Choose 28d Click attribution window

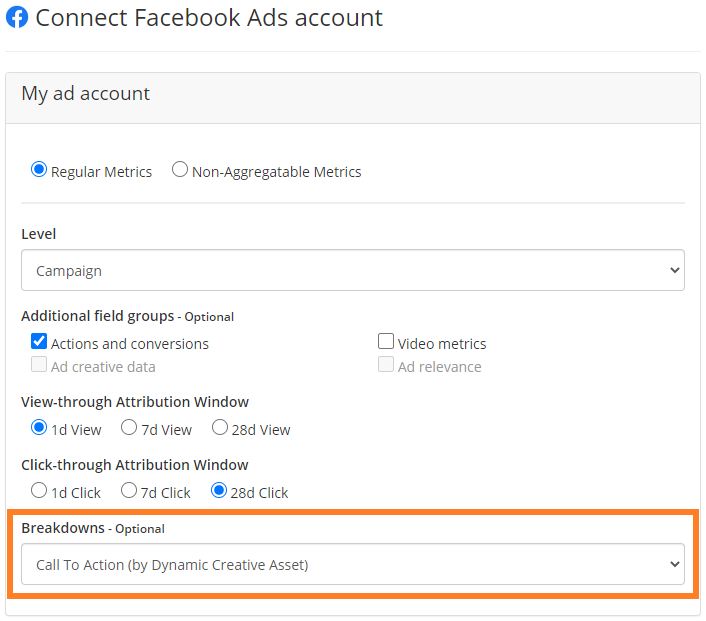(x=219, y=490)
